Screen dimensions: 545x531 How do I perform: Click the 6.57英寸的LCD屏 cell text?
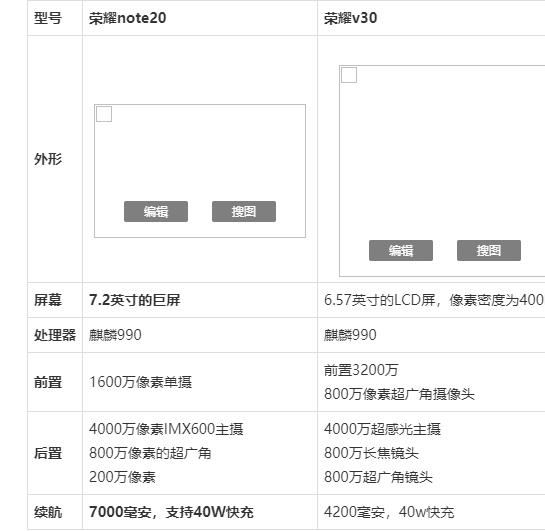434,300
